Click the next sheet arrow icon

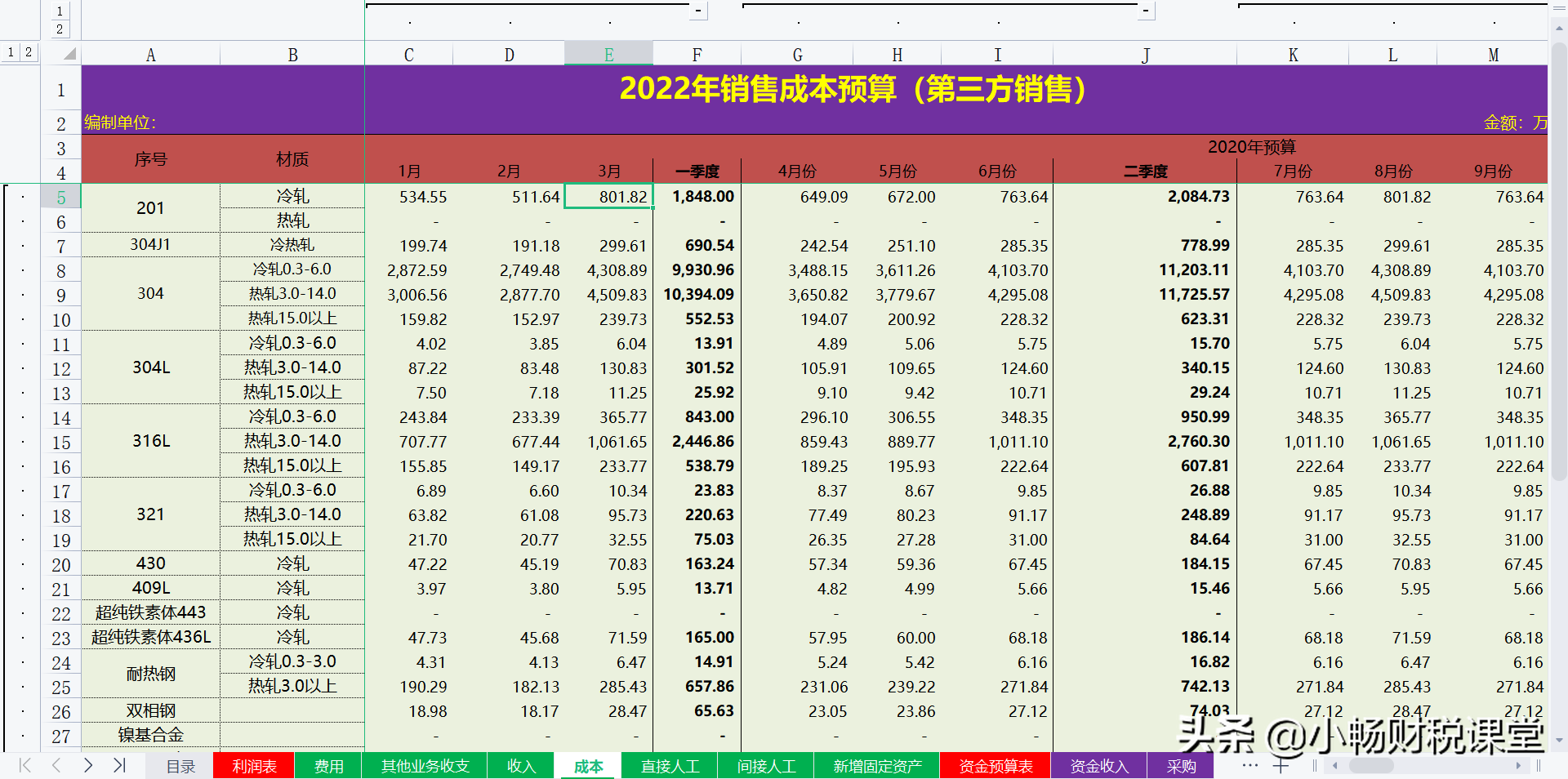88,766
